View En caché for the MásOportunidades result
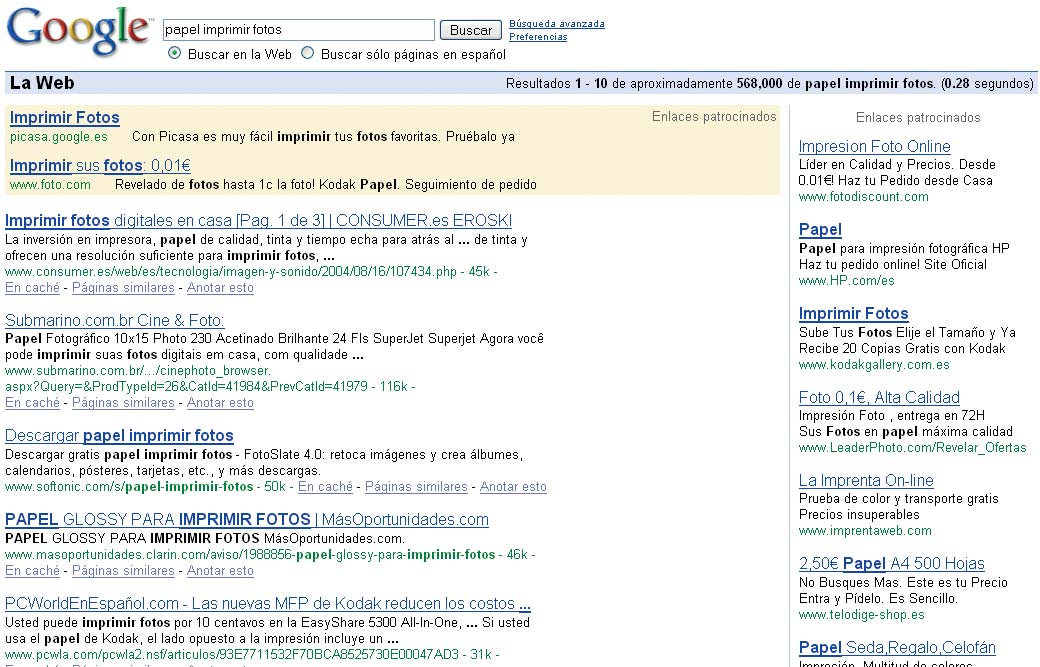Viewport: 1040px width, 667px height. click(32, 571)
